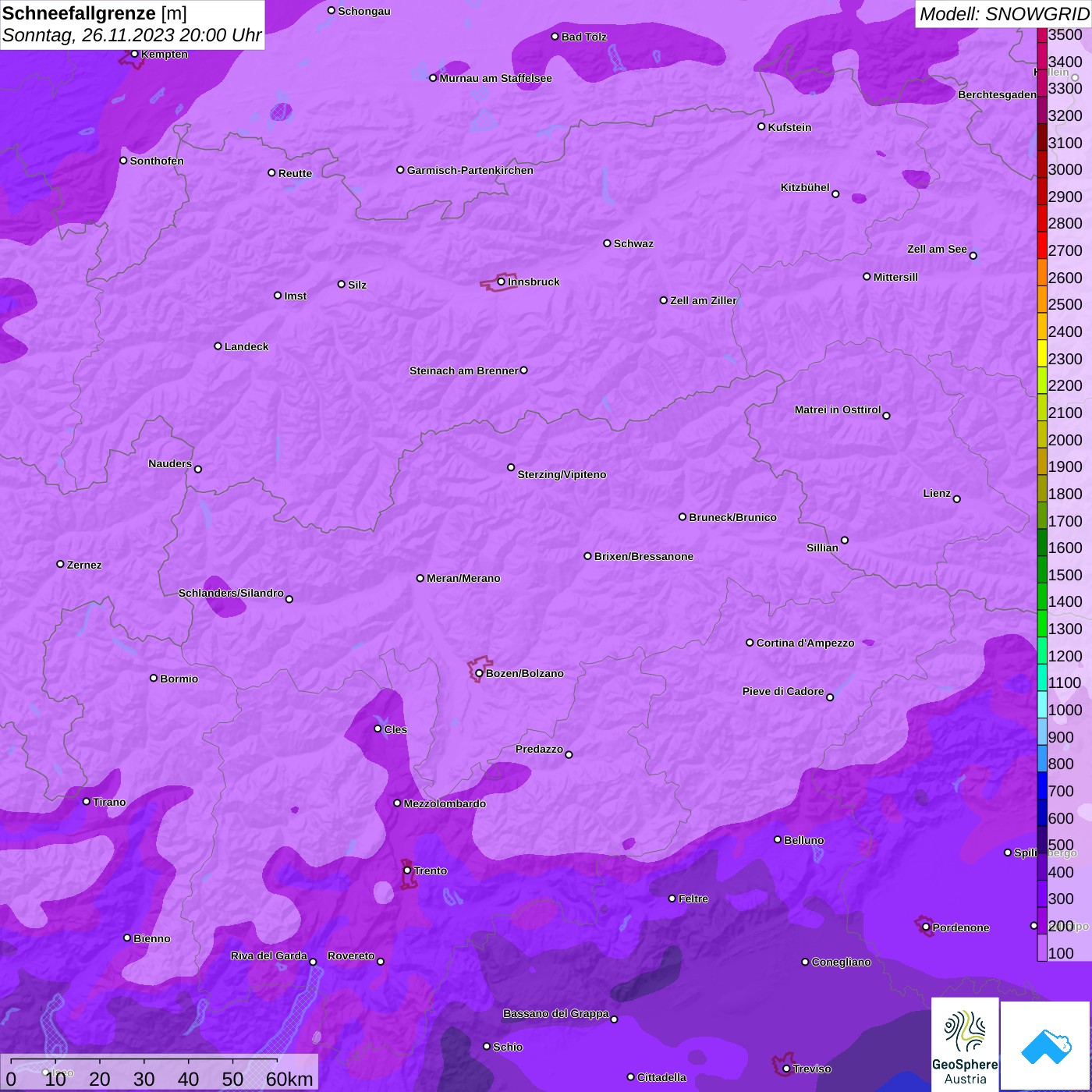Click the Brixen/Bressanone label

pos(643,556)
